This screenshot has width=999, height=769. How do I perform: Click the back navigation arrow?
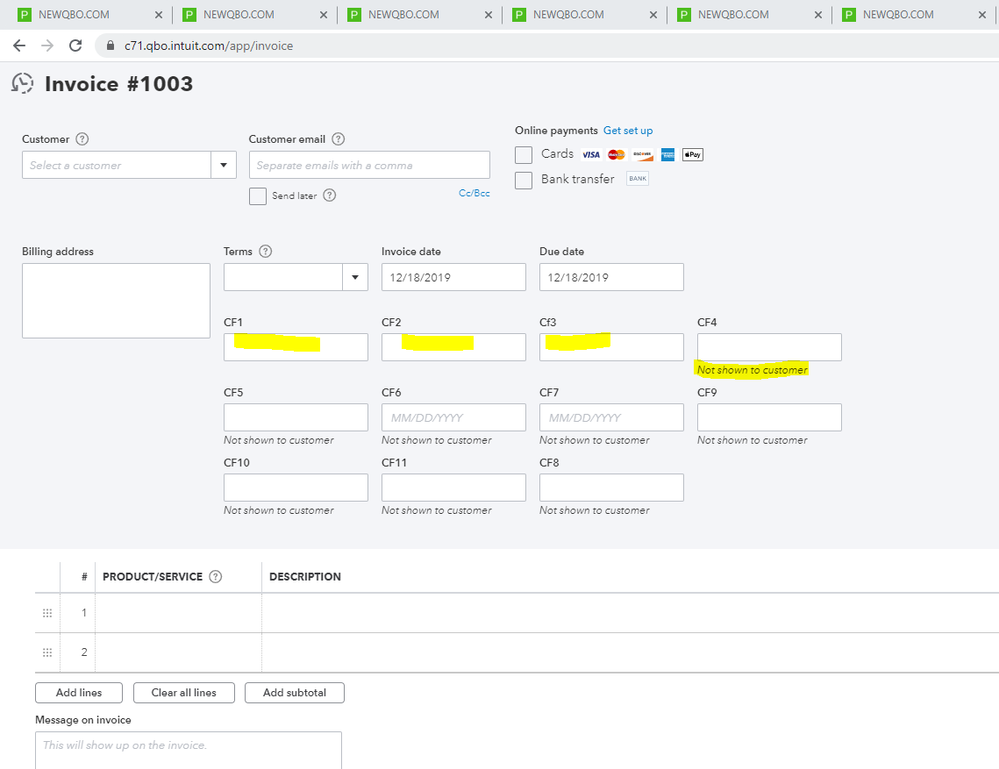click(18, 45)
